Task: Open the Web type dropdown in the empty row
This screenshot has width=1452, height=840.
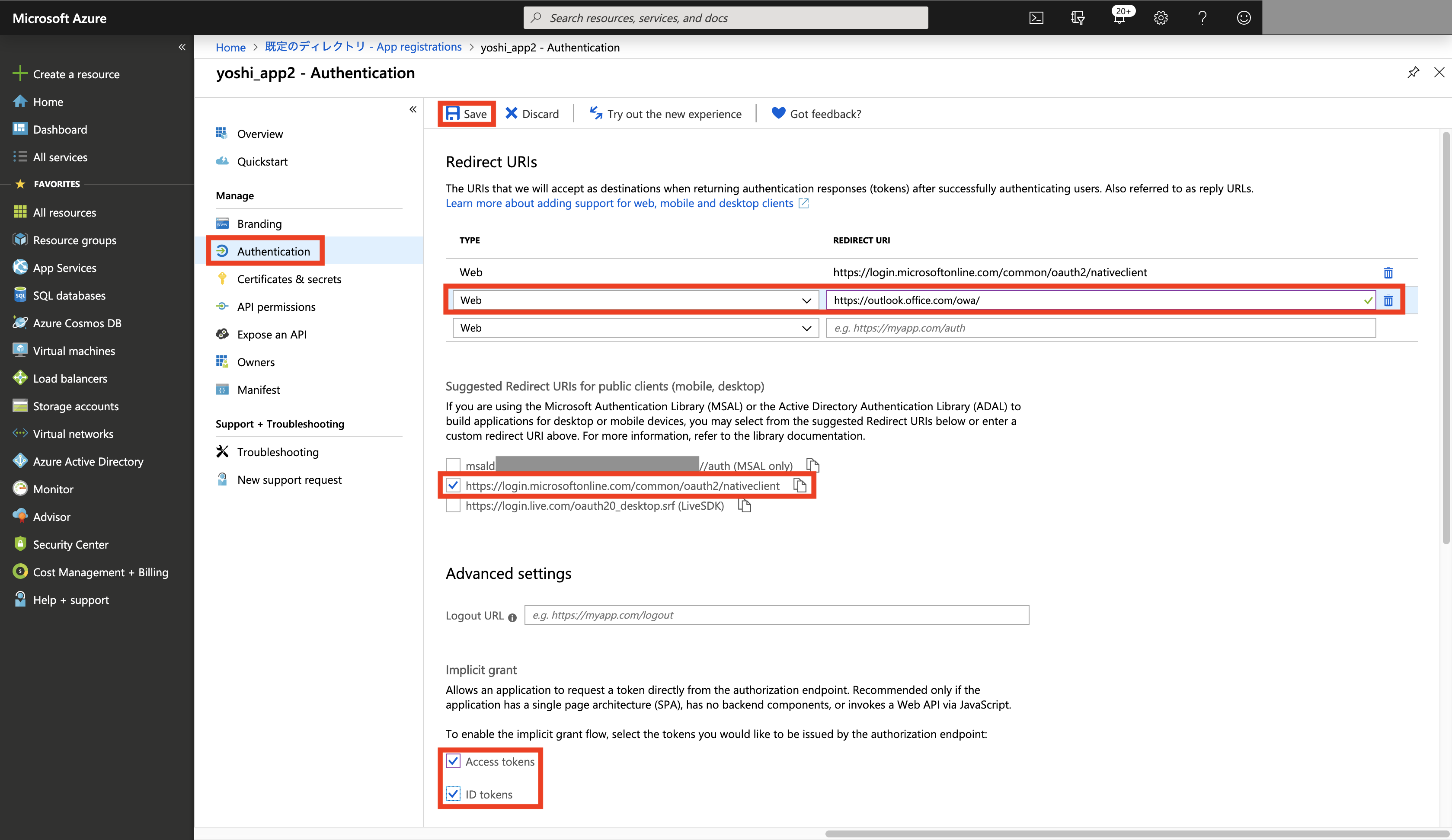Action: point(635,328)
